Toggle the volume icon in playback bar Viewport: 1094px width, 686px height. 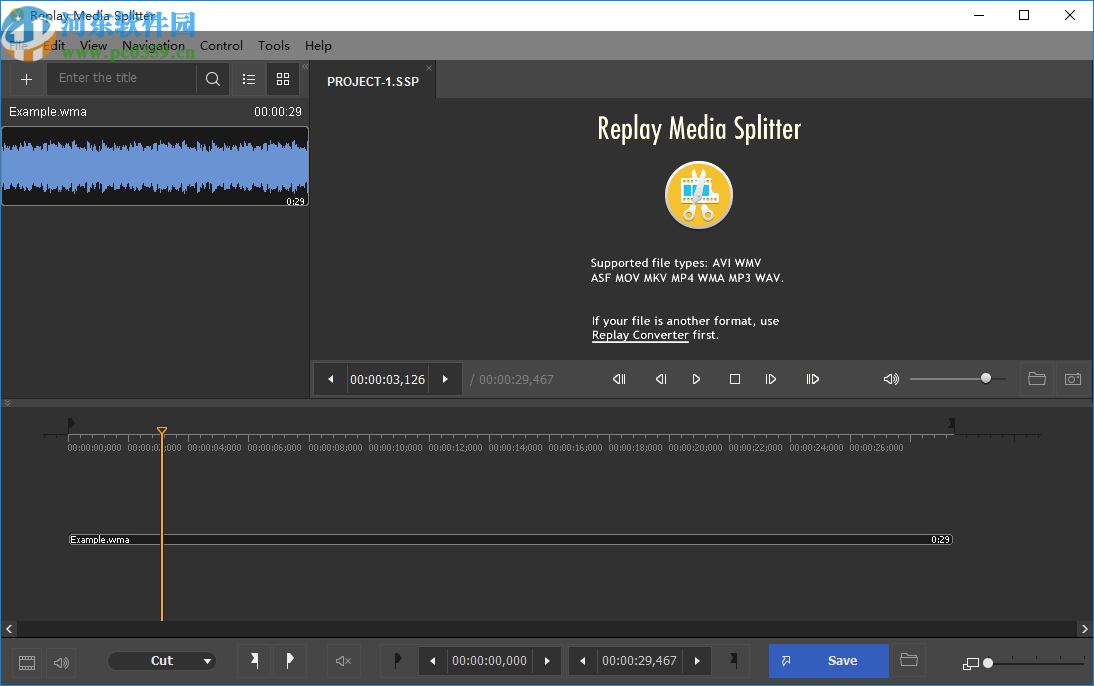coord(890,379)
